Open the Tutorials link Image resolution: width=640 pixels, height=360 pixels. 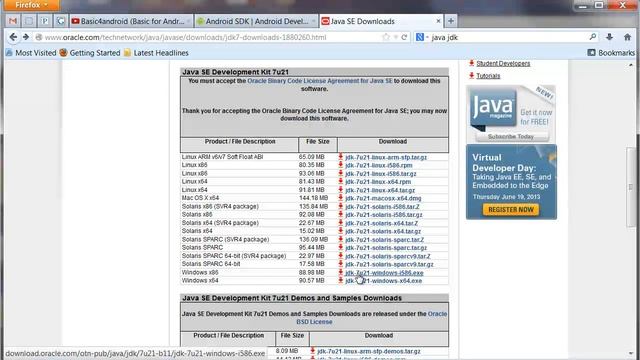(x=488, y=76)
